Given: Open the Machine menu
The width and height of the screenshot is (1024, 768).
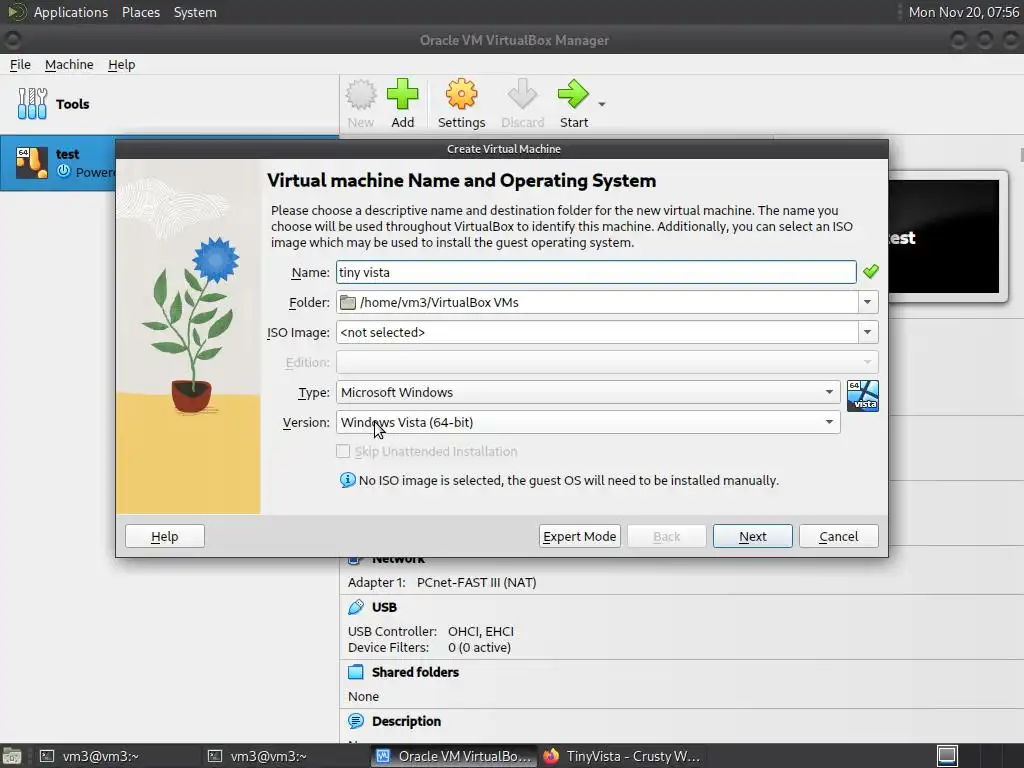Looking at the screenshot, I should (x=69, y=65).
